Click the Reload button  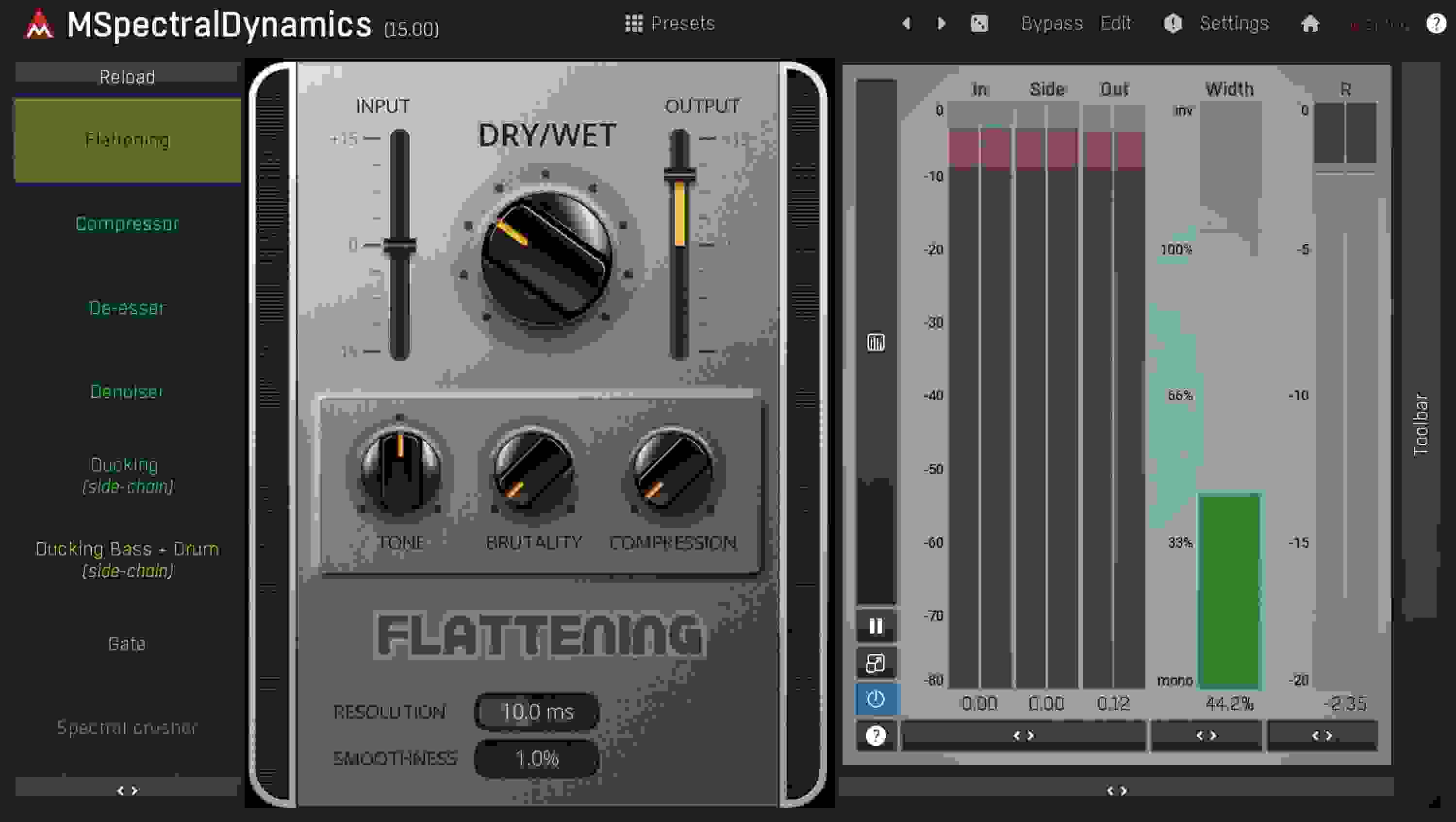click(x=127, y=76)
